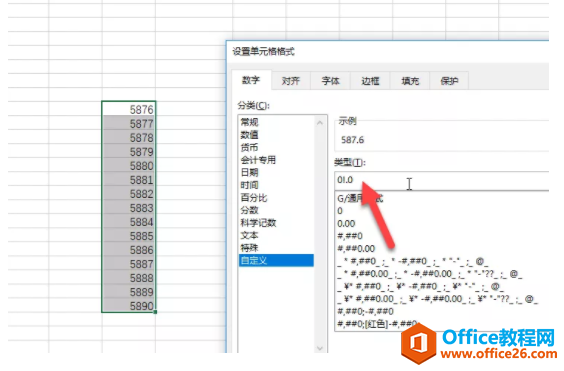
Task: Pick the #,##0.00 format code
Action: coord(356,249)
